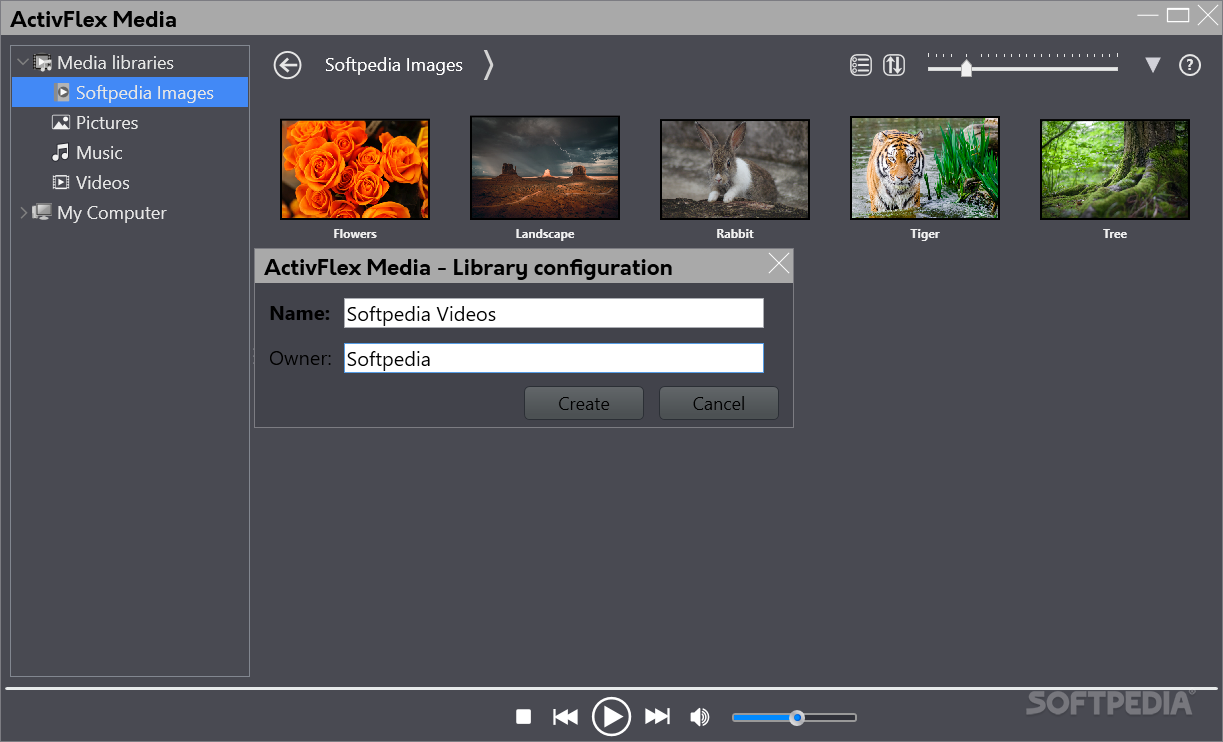Adjust the volume slider
This screenshot has height=742, width=1223.
click(794, 717)
